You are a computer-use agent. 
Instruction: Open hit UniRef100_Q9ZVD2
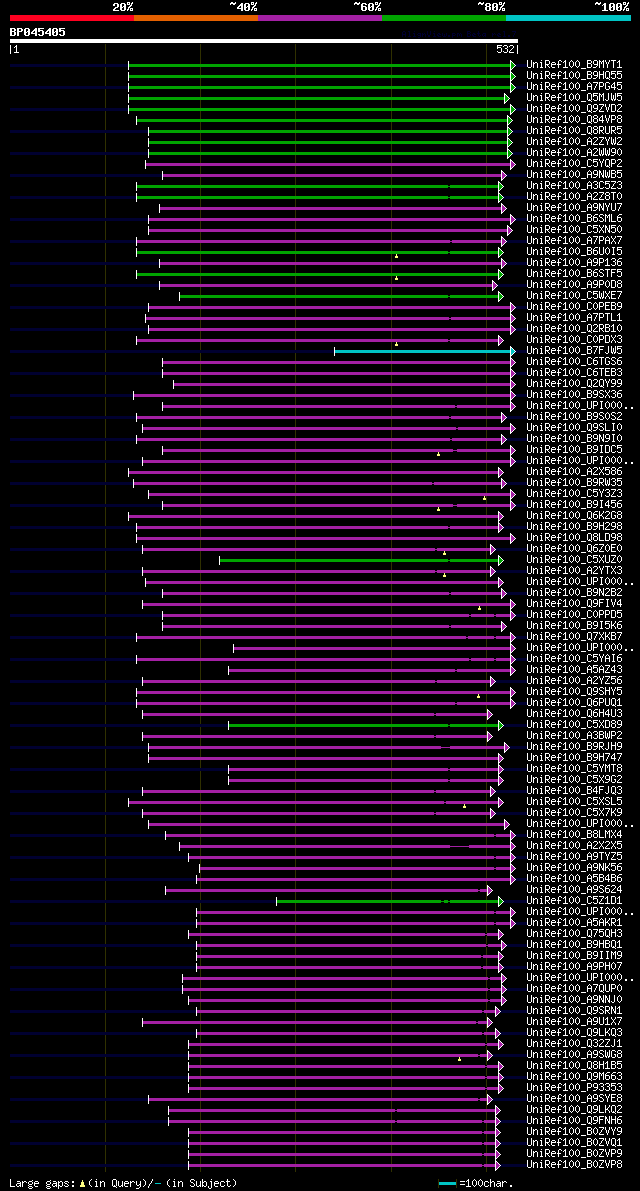click(x=574, y=109)
